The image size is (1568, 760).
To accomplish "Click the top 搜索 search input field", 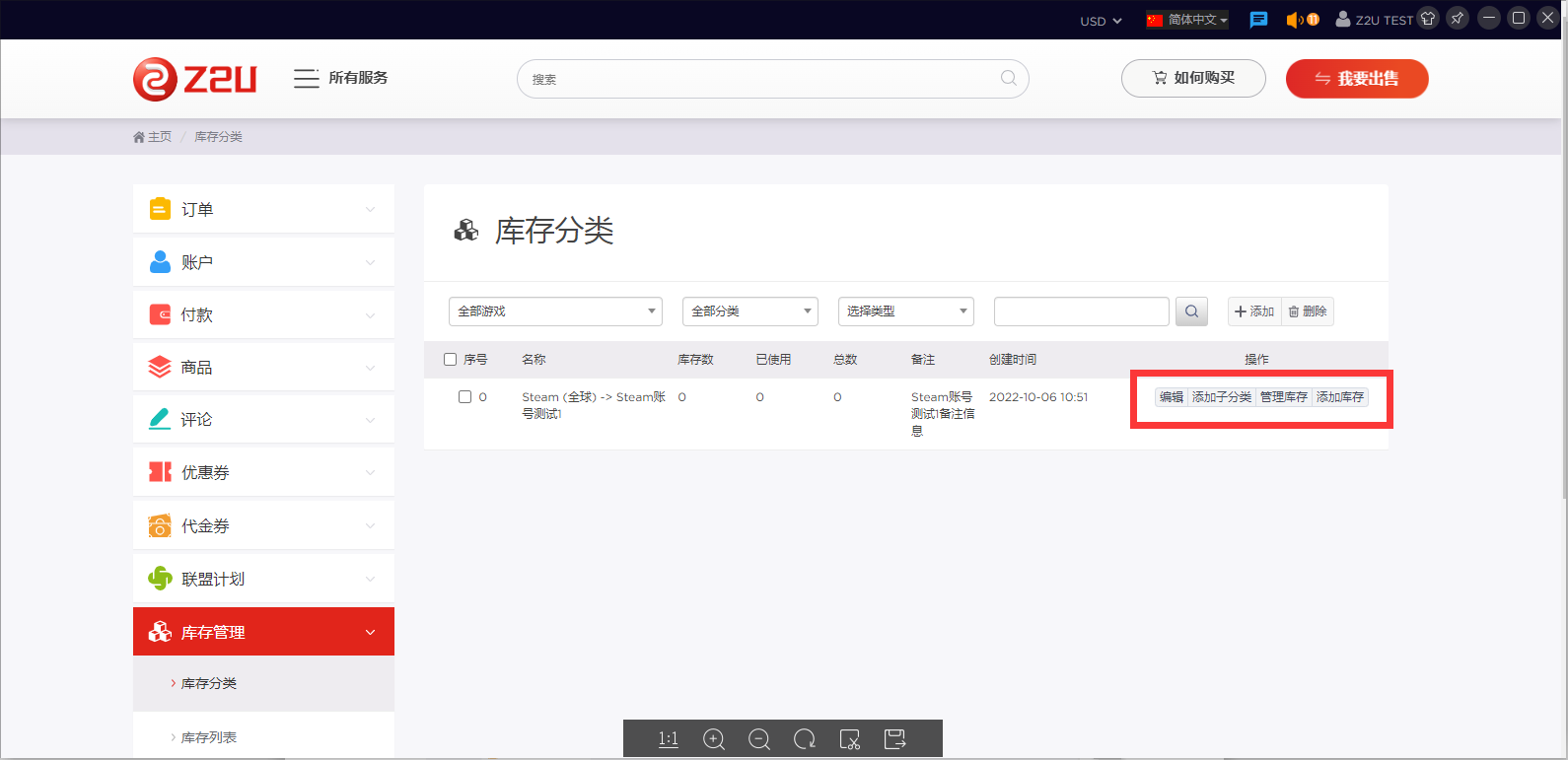I will coord(759,79).
